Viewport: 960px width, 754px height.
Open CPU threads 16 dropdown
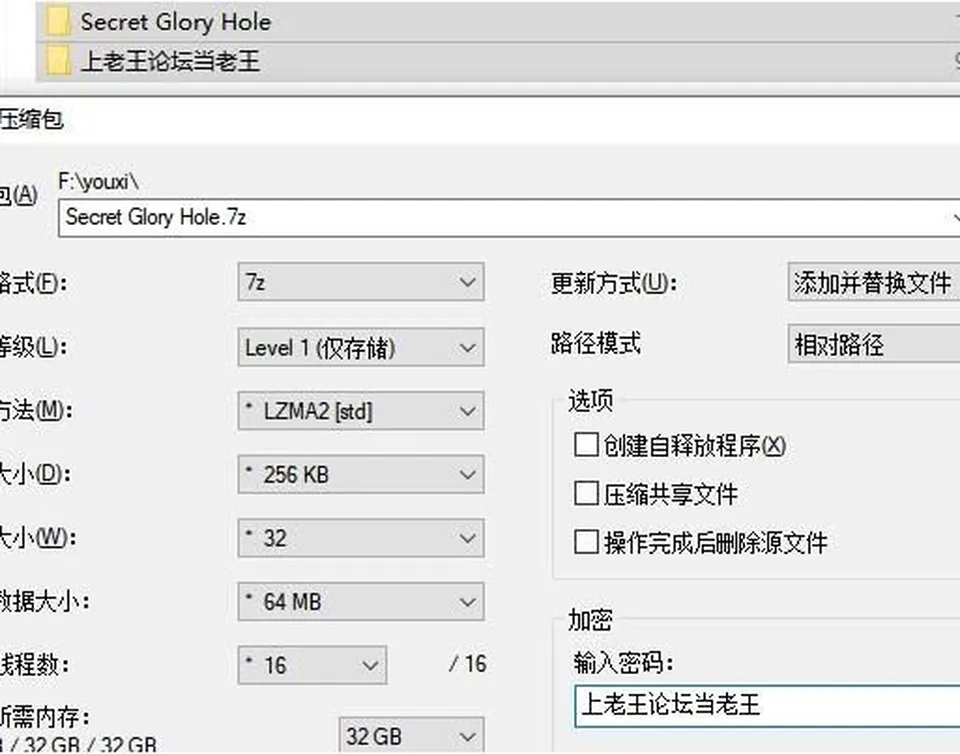(x=312, y=665)
